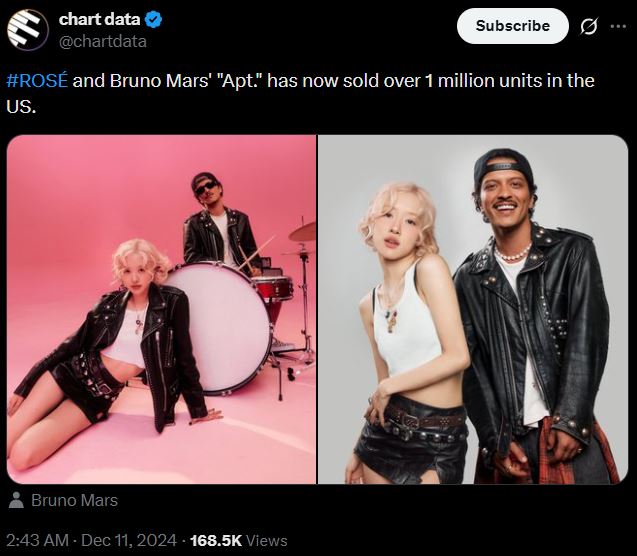Open the @chartdata handle link
637x556 pixels.
(x=103, y=41)
